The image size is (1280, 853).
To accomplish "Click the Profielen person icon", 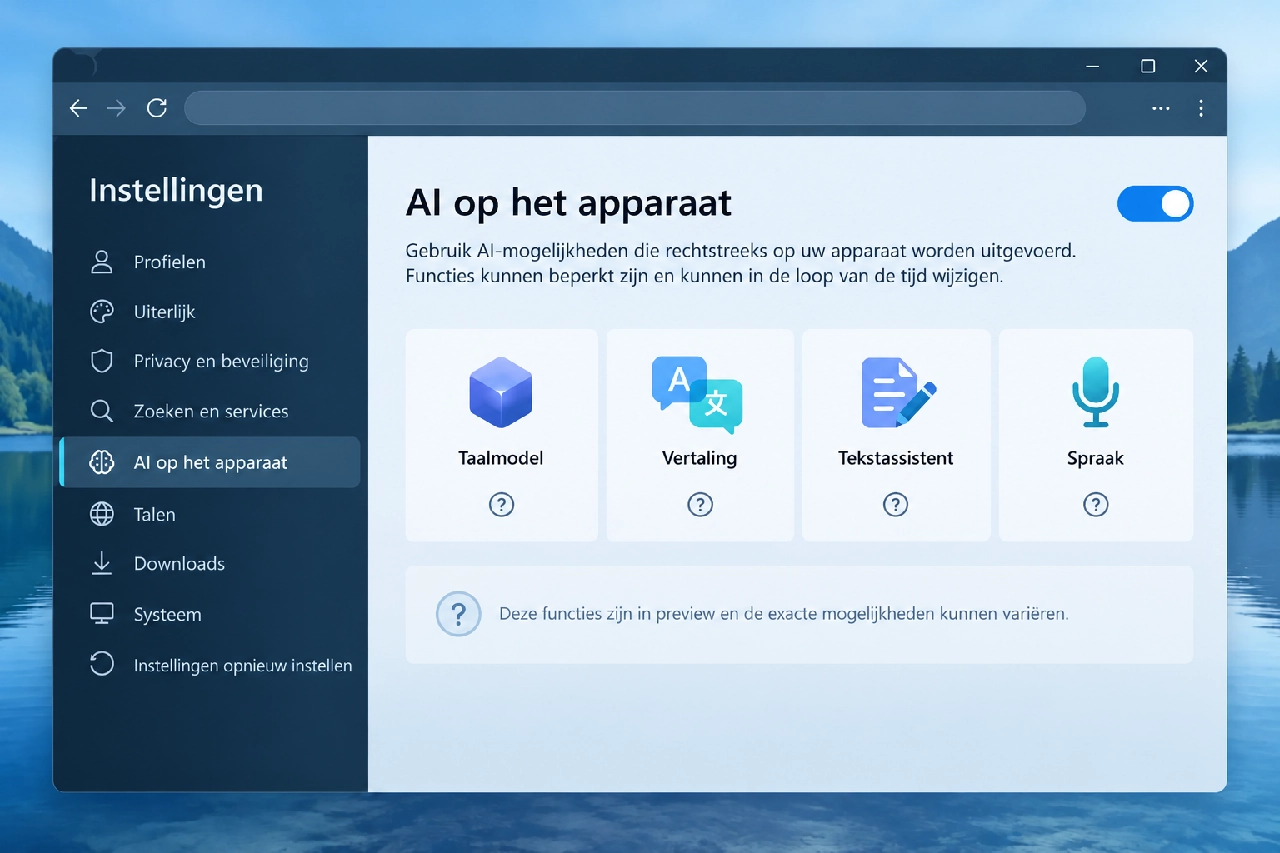I will click(102, 262).
